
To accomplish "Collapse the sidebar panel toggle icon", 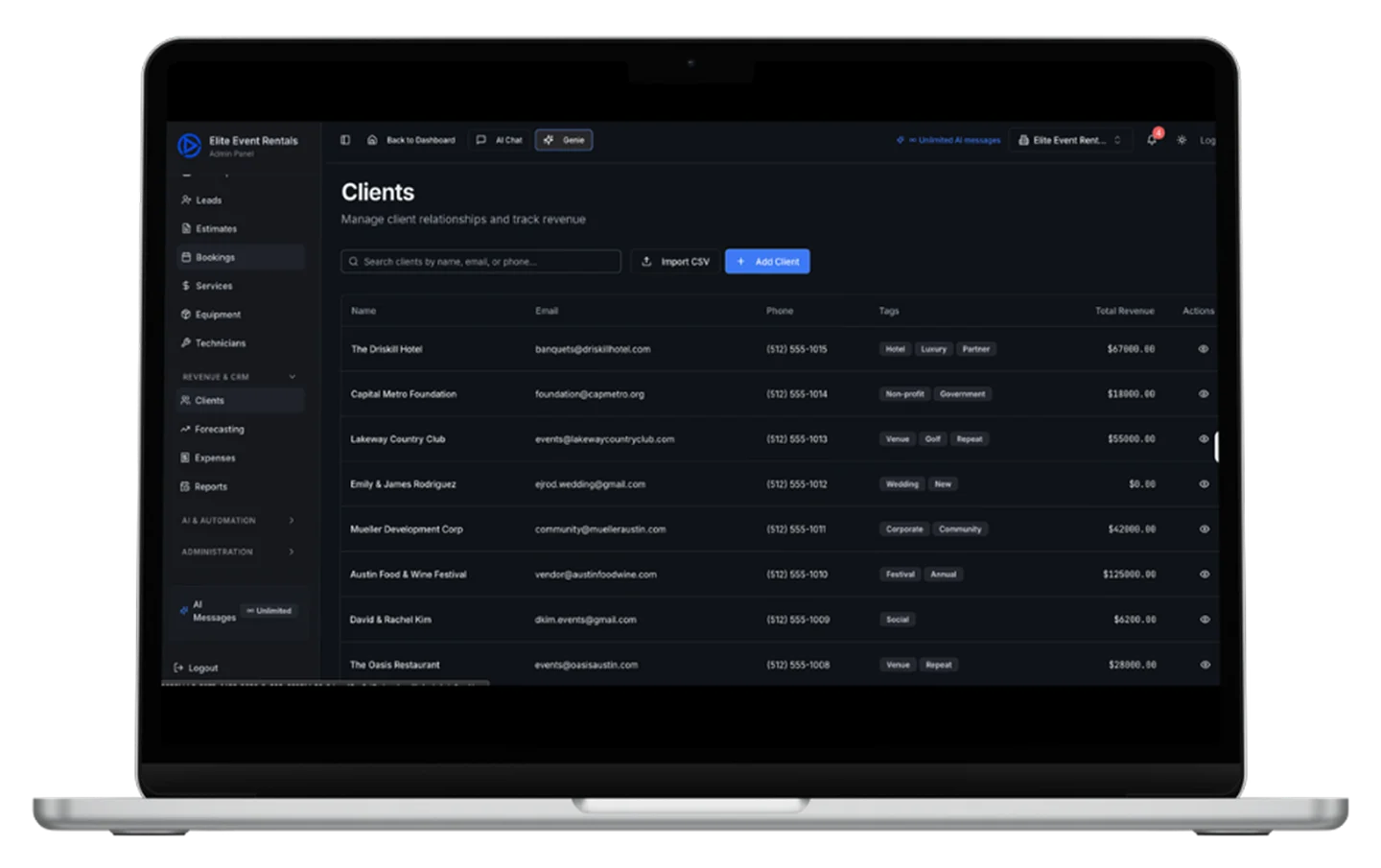I will point(345,140).
